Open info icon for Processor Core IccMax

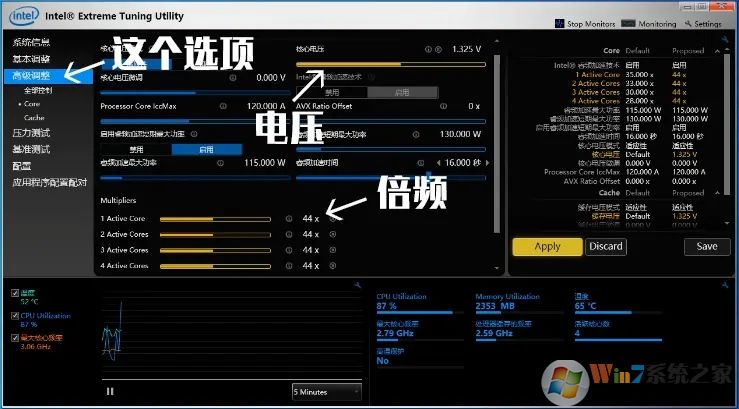(223, 106)
